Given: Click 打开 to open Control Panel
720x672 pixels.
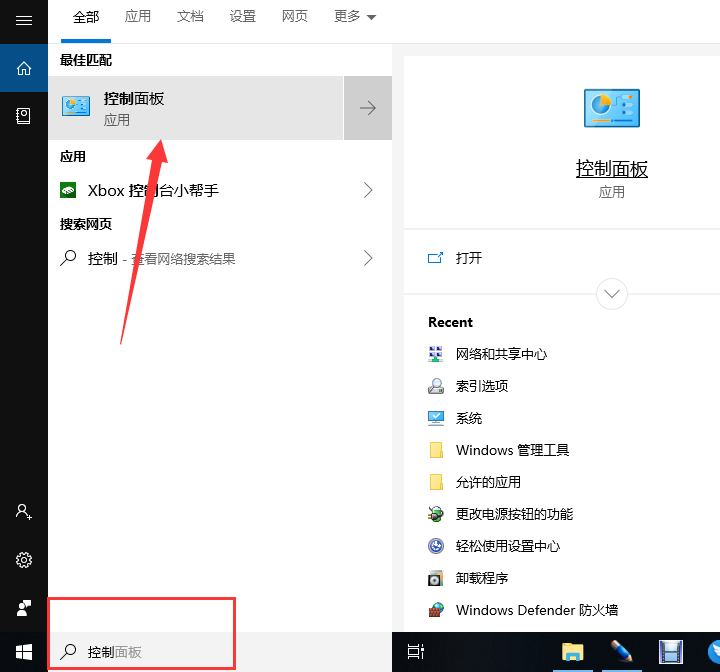Looking at the screenshot, I should pyautogui.click(x=468, y=258).
